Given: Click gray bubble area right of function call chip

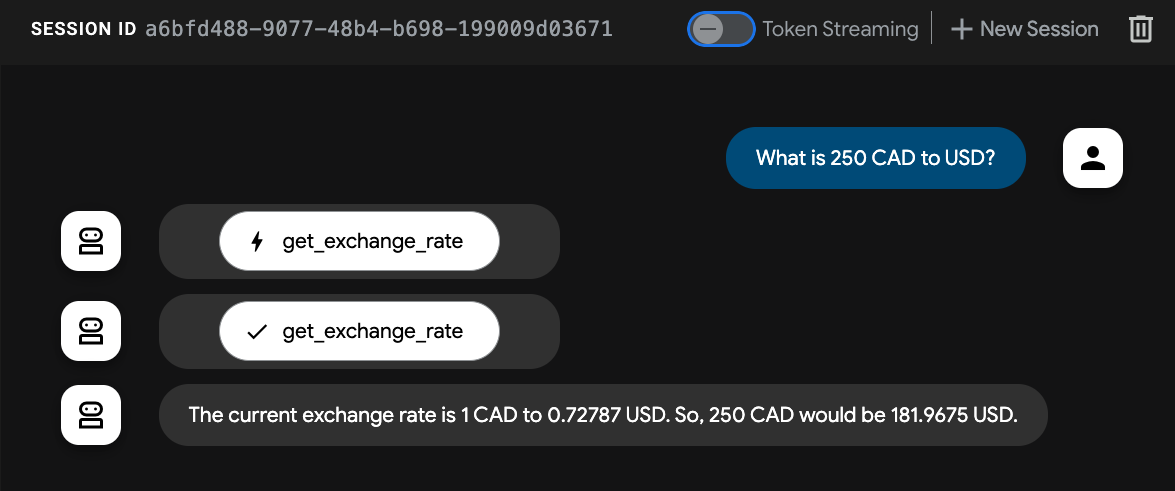Looking at the screenshot, I should click(x=528, y=241).
